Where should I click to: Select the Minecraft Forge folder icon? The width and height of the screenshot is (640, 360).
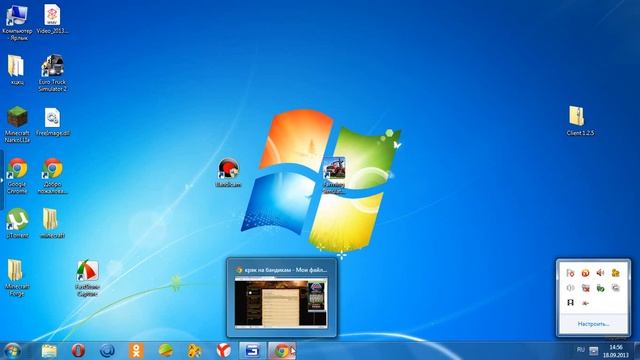point(17,278)
